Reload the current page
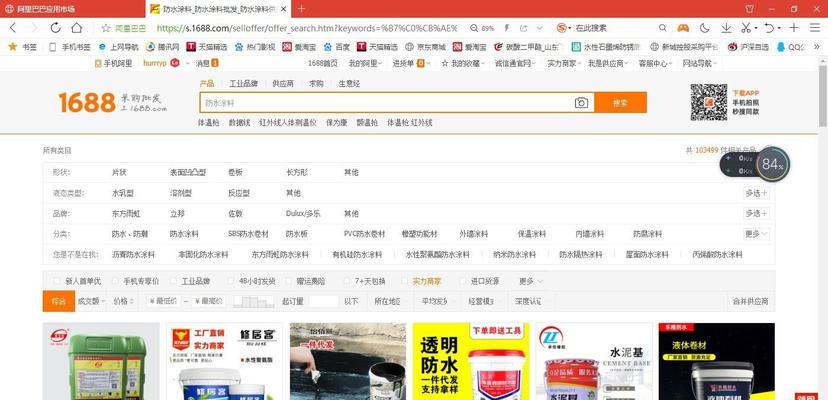Image resolution: width=828 pixels, height=400 pixels. tap(55, 28)
